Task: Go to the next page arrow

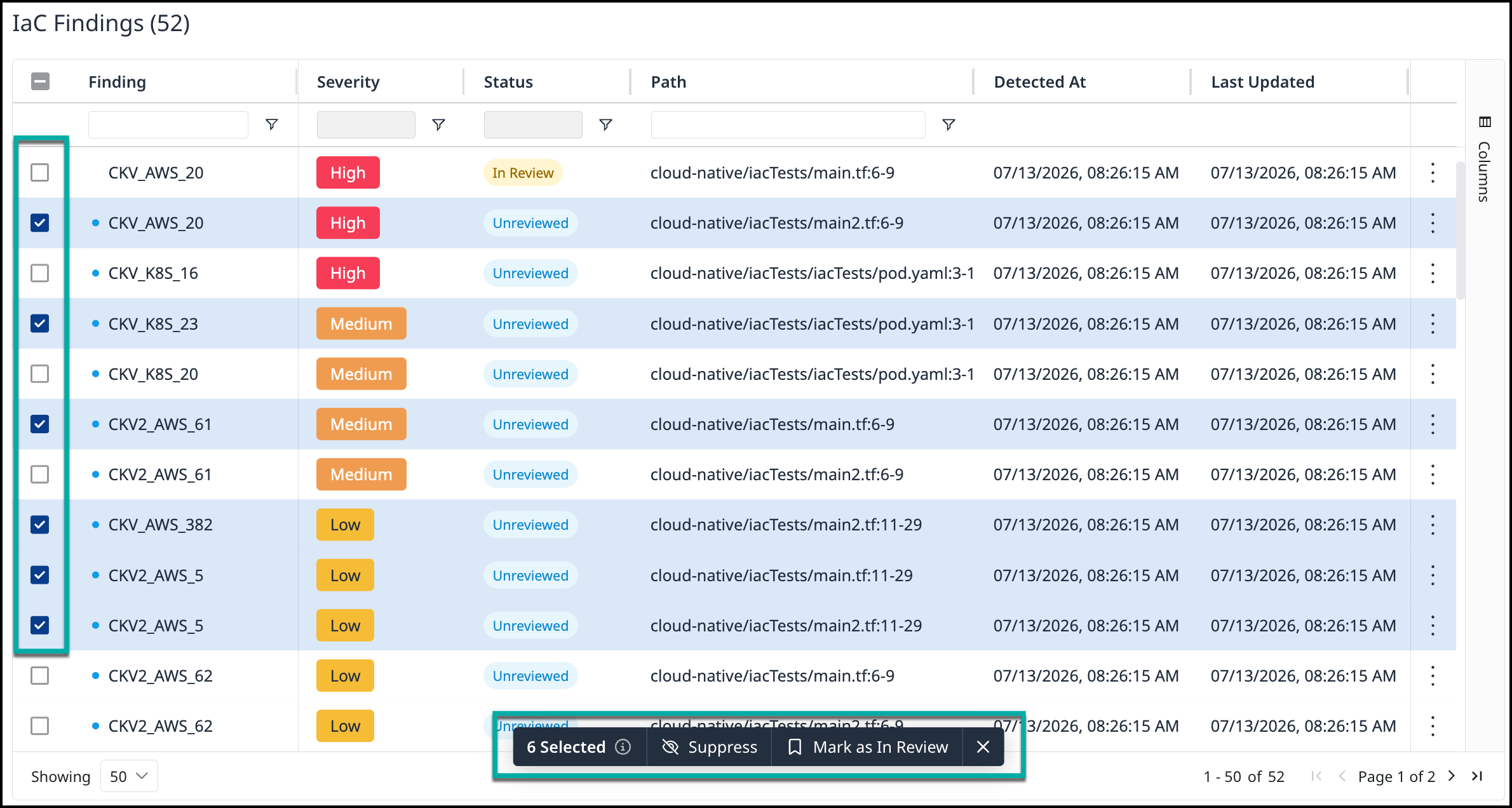Action: (x=1452, y=776)
